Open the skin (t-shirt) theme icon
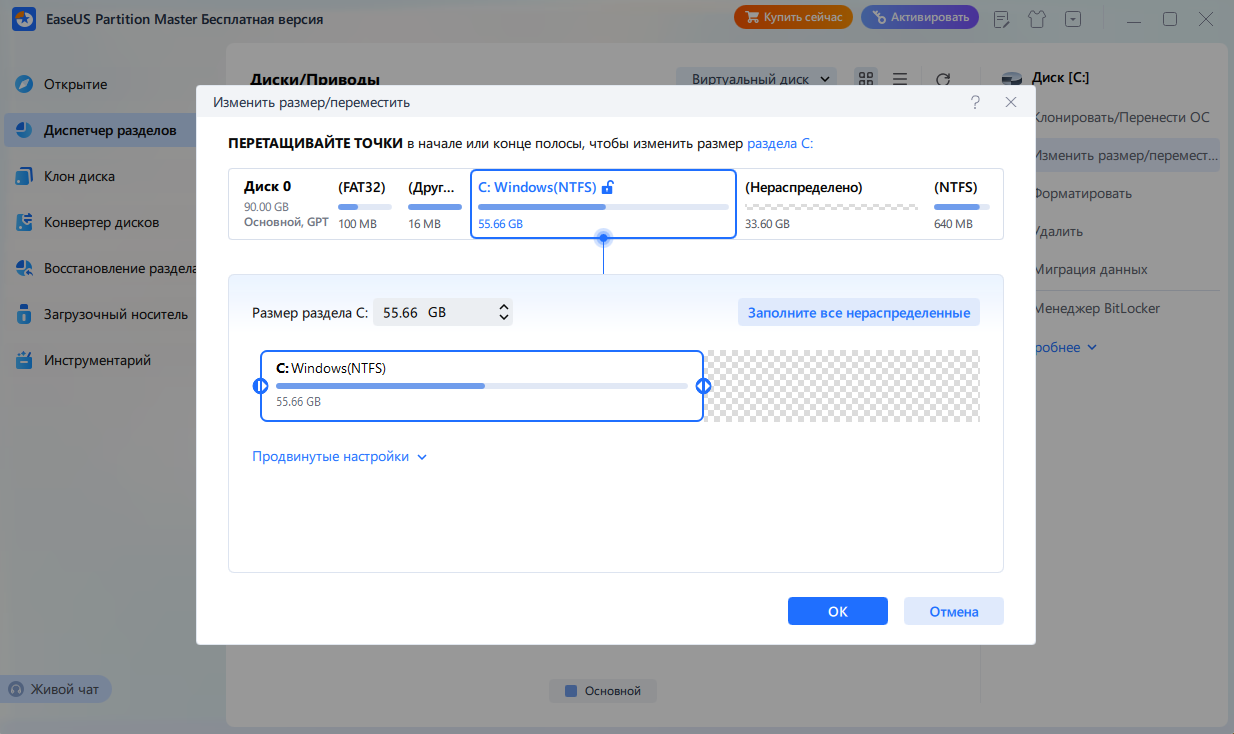Viewport: 1234px width, 734px height. tap(1037, 19)
